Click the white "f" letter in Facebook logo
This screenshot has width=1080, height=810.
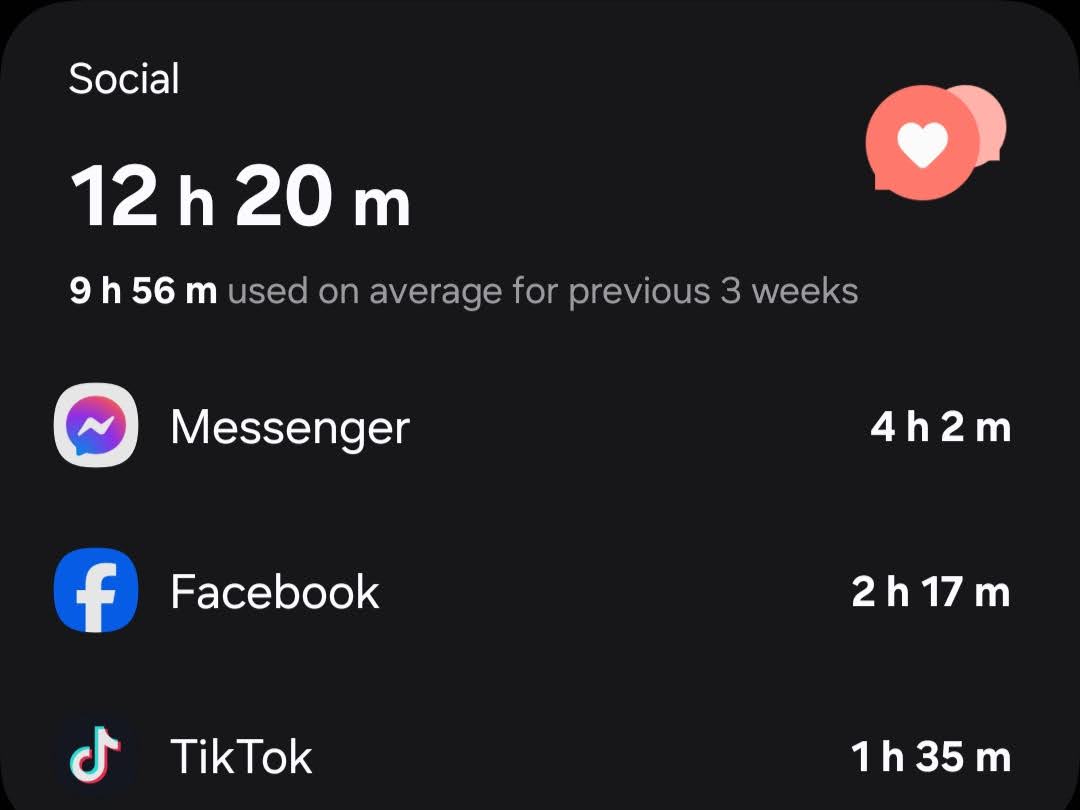[96, 596]
